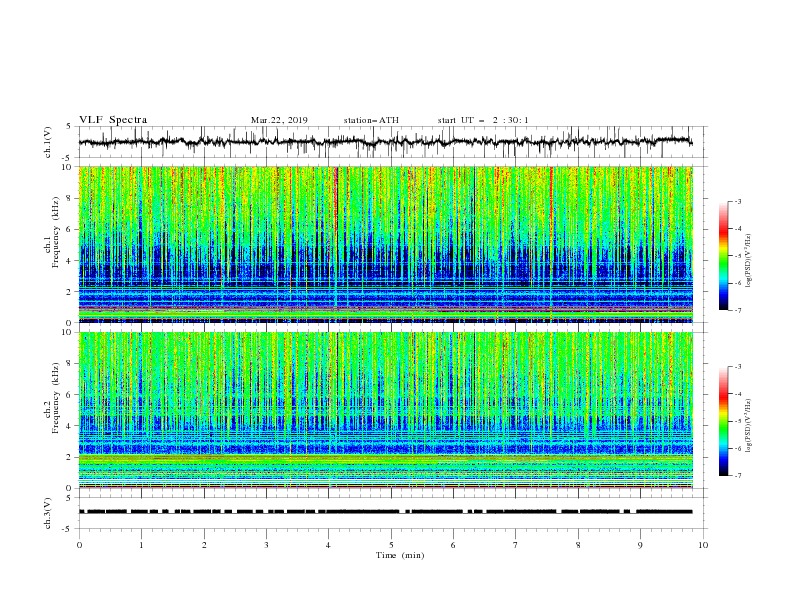Click time axis tick label "9"
Screen dimensions: 792x612
pos(640,545)
